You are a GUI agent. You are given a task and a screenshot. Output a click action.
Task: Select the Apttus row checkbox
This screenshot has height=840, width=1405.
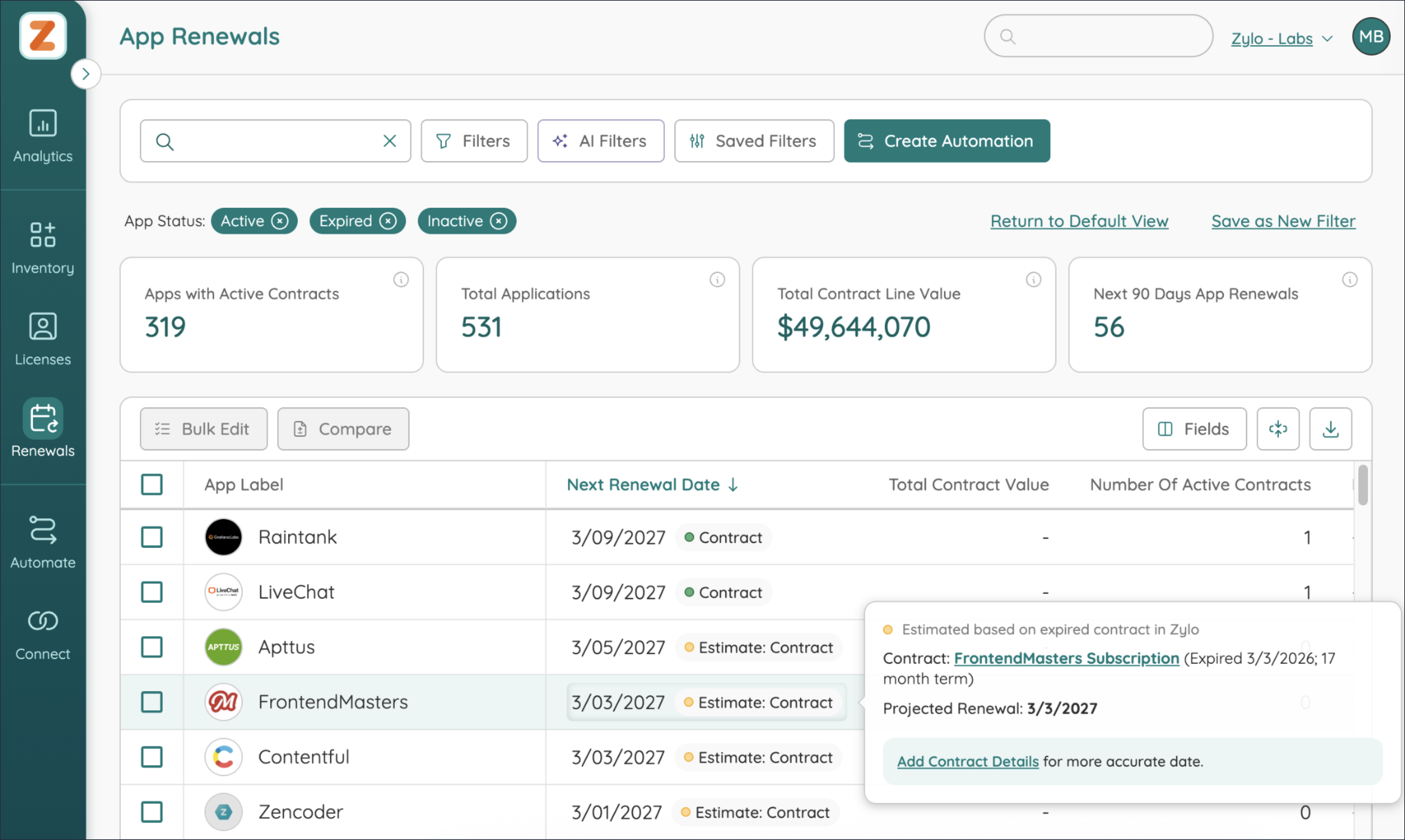pyautogui.click(x=152, y=647)
